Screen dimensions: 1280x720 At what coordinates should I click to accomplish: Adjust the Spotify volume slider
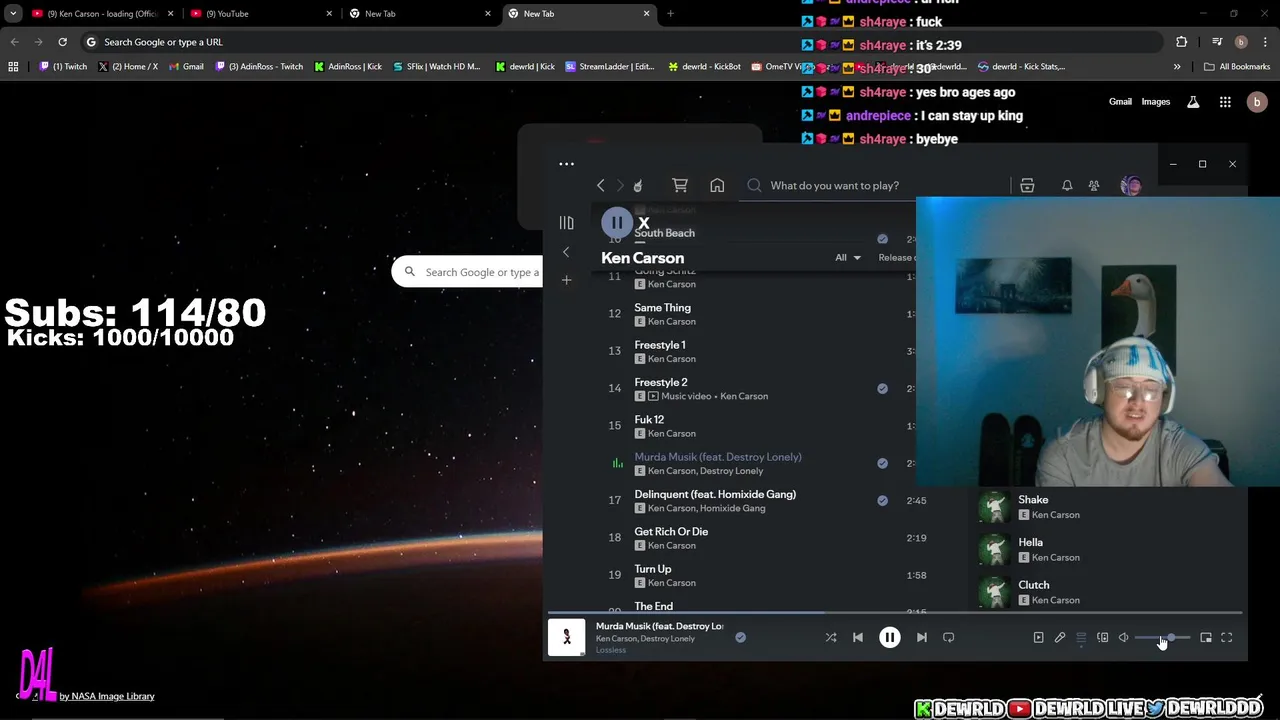click(1162, 637)
